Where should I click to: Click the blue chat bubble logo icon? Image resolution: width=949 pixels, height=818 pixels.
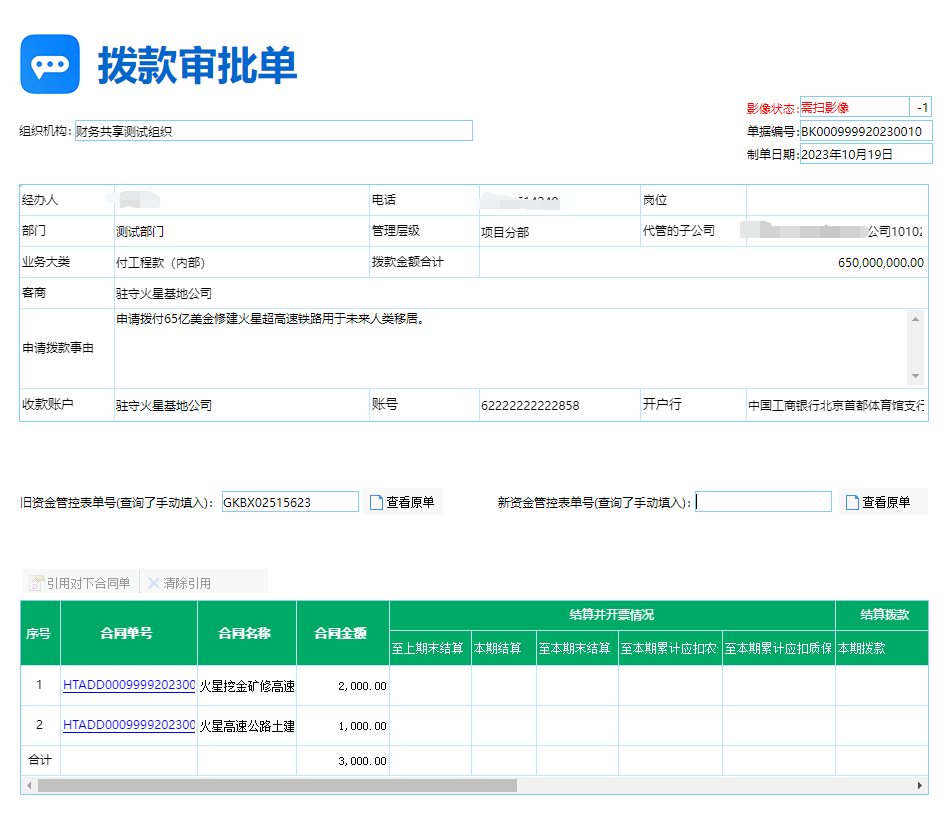pos(50,64)
